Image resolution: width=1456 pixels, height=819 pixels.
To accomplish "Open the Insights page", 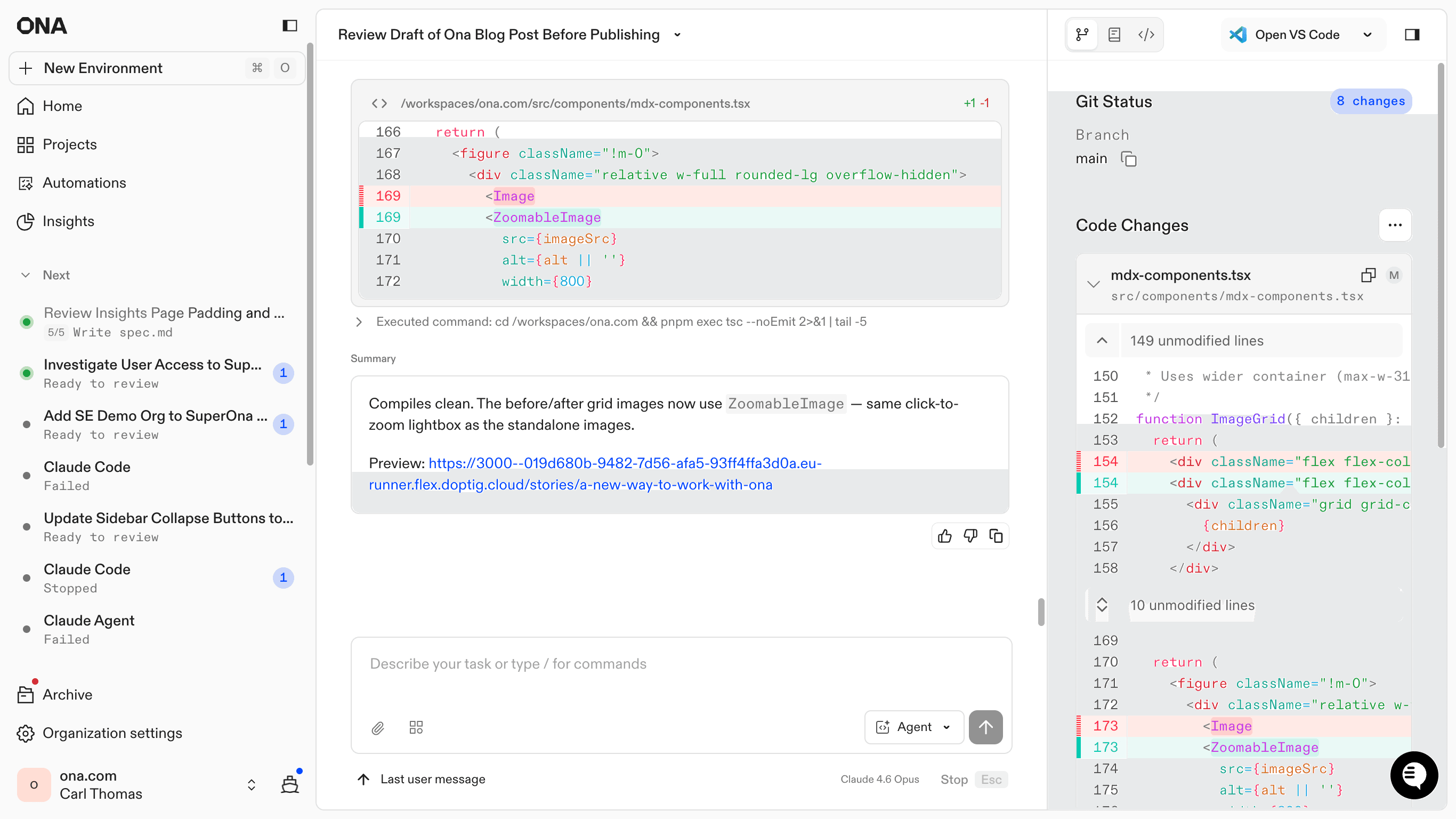I will coord(68,221).
